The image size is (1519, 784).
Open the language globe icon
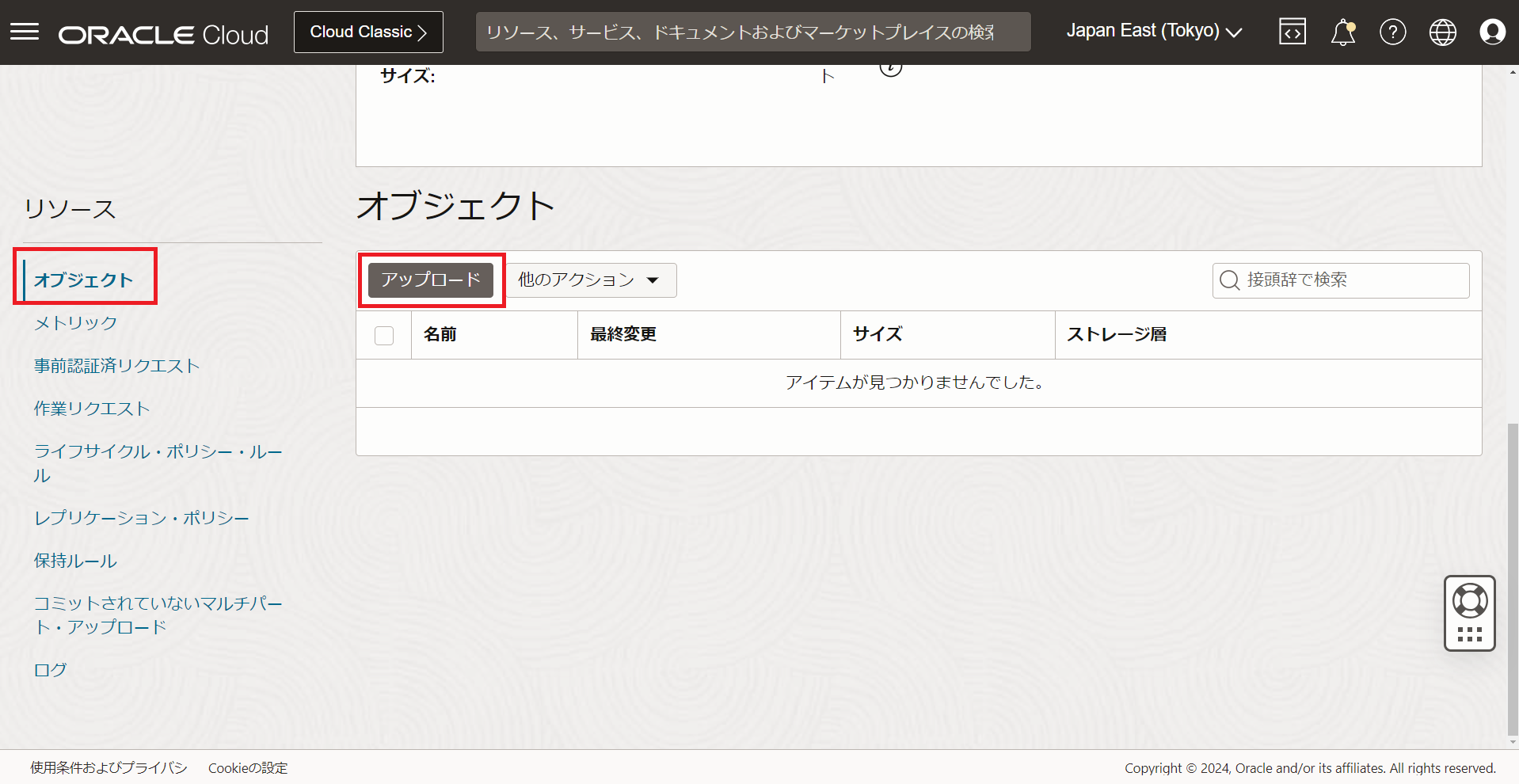click(1442, 32)
